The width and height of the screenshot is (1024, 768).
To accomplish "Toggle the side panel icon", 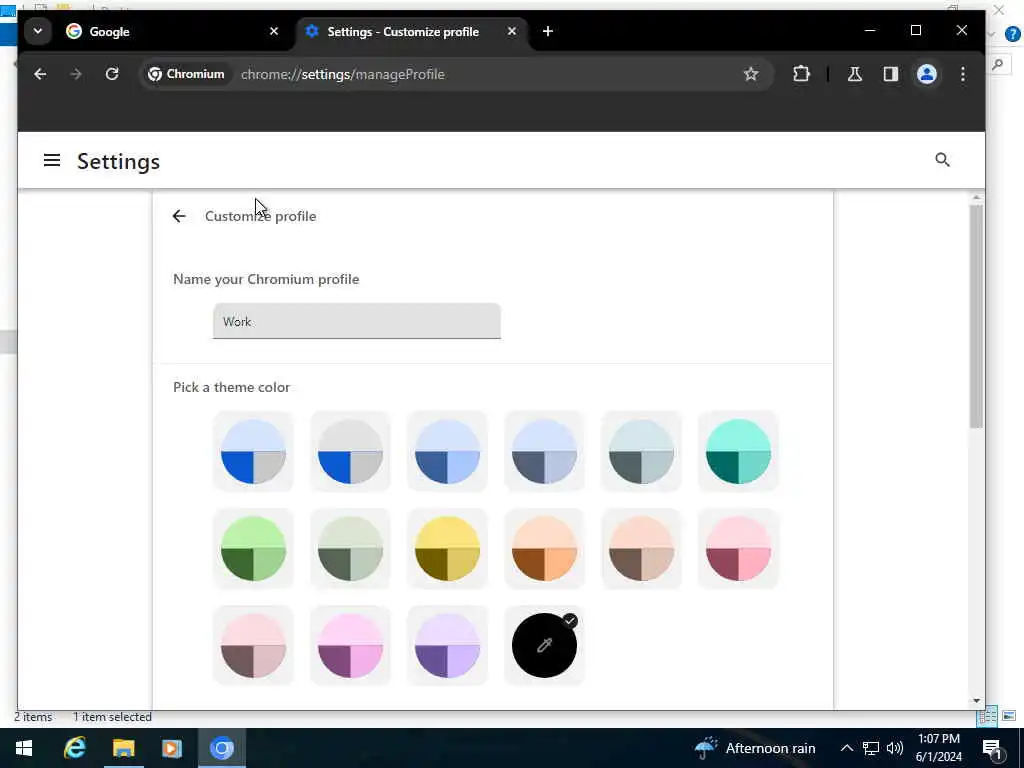I will coord(891,74).
